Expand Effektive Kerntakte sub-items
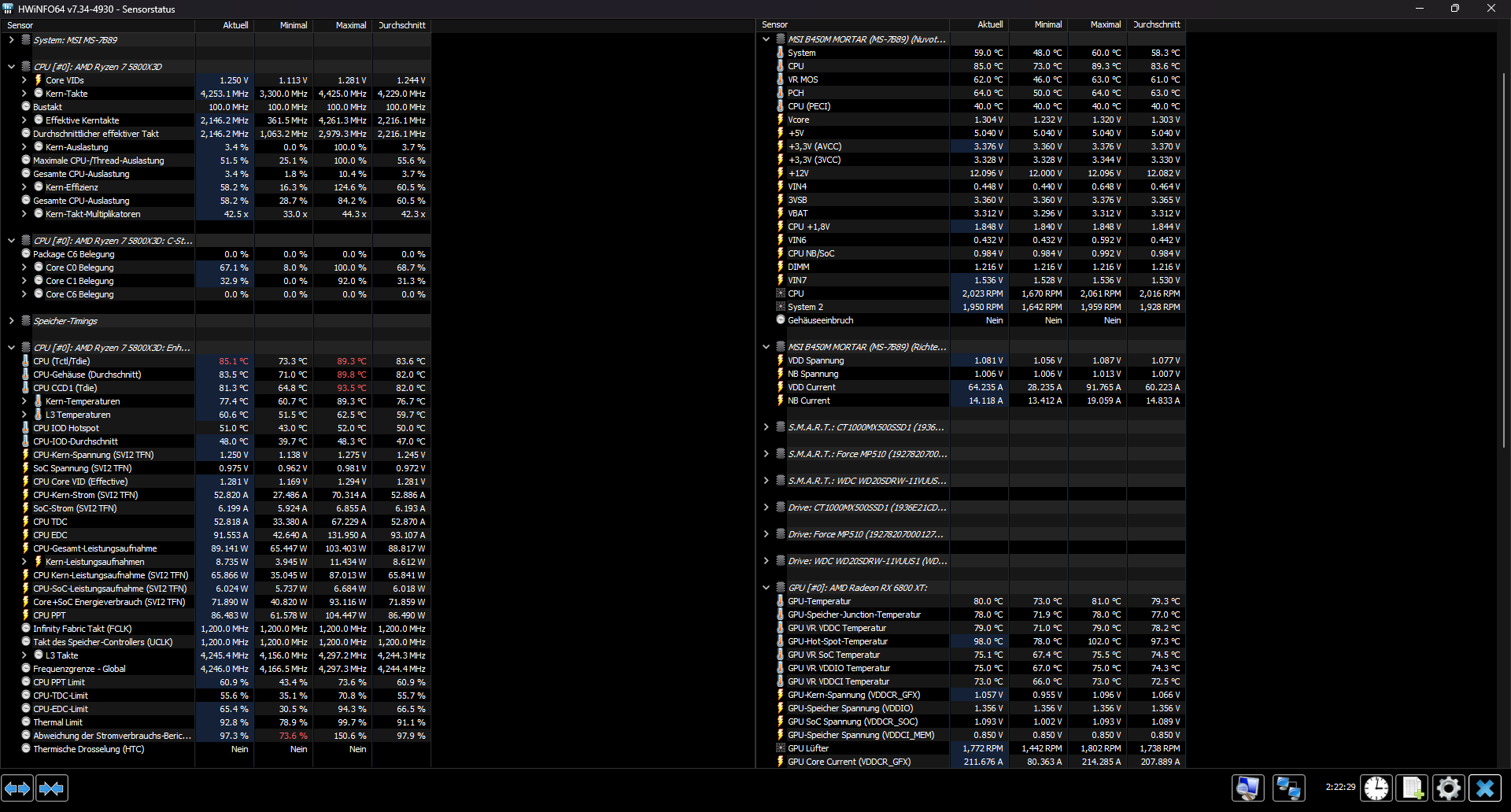The height and width of the screenshot is (812, 1511). click(24, 120)
